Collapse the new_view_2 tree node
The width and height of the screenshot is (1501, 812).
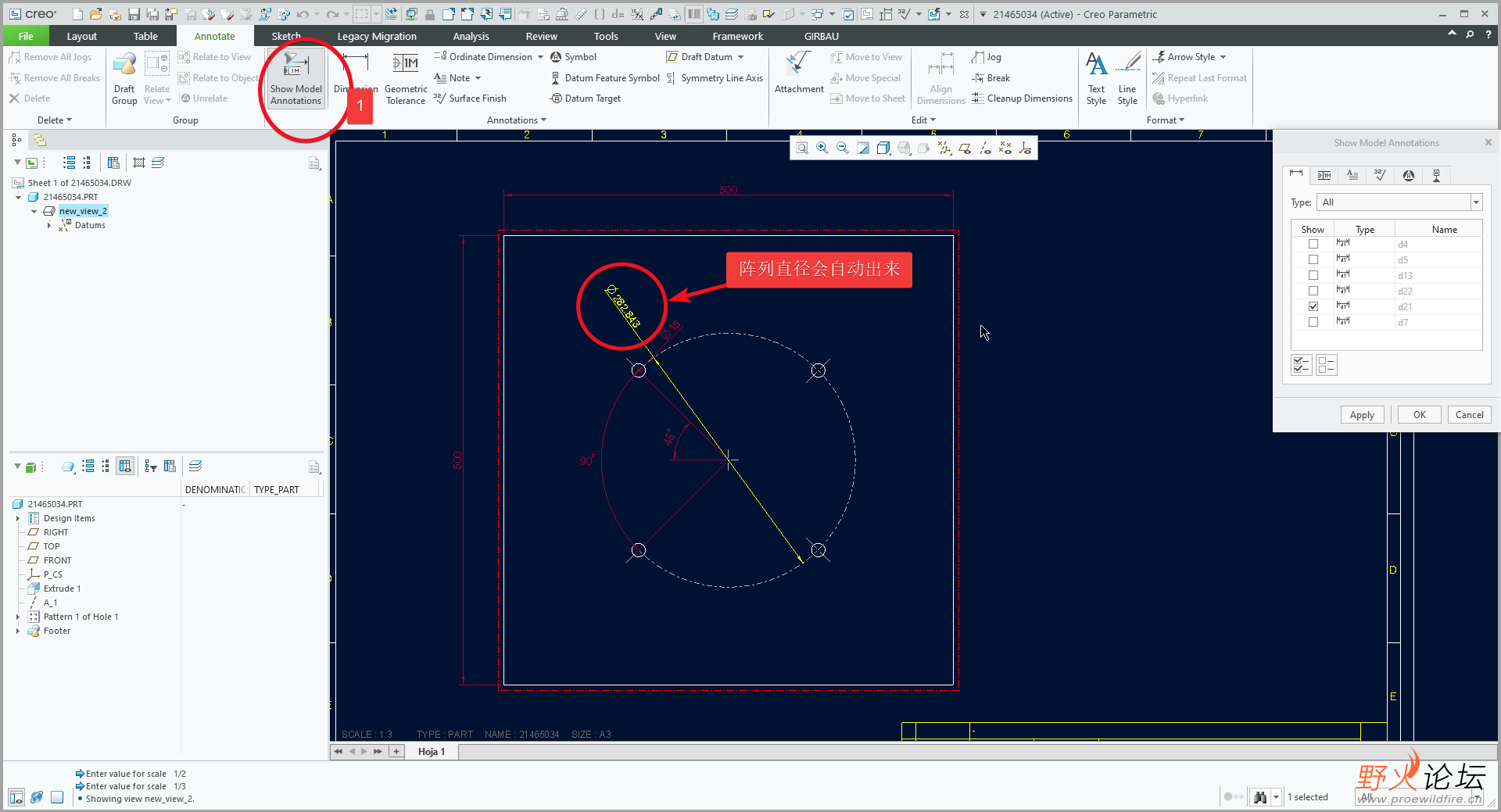click(34, 211)
